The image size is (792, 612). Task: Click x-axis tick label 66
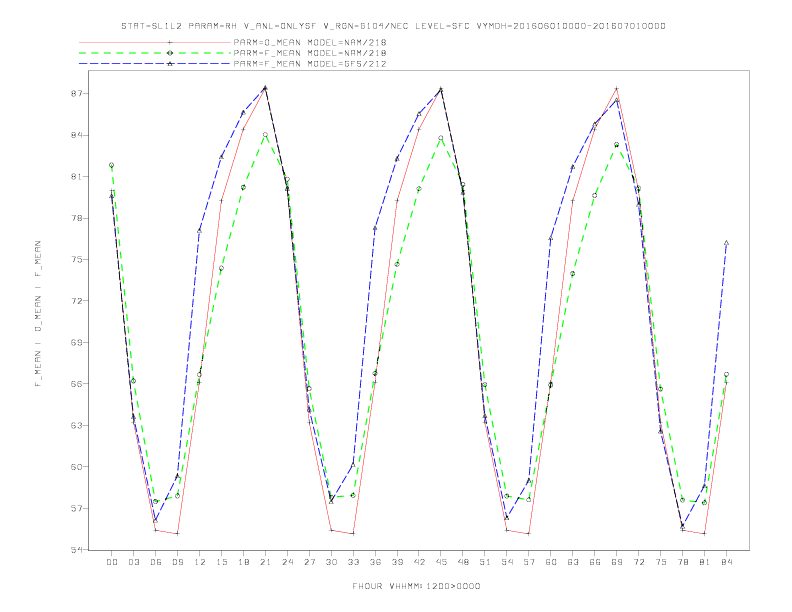coord(595,562)
